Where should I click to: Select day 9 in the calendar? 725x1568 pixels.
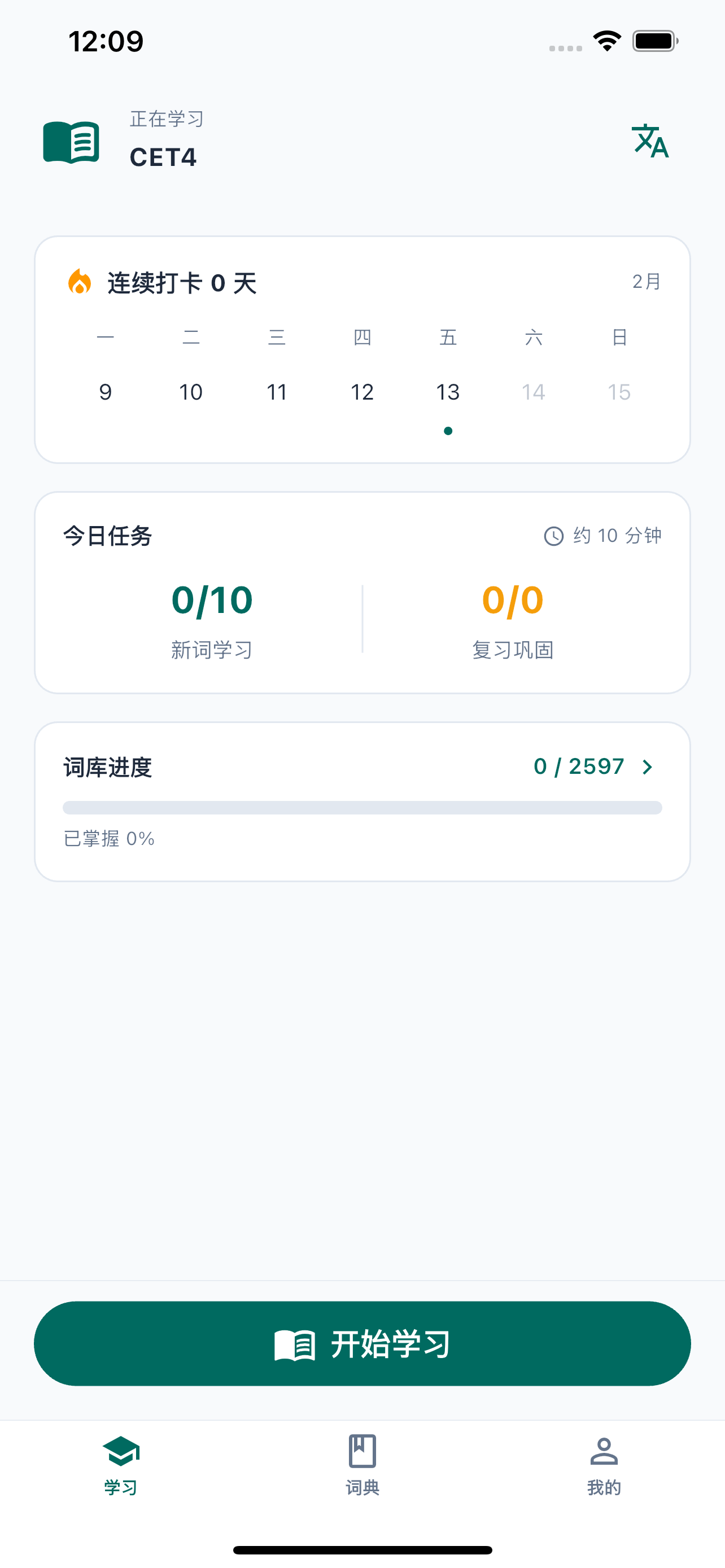pos(106,392)
